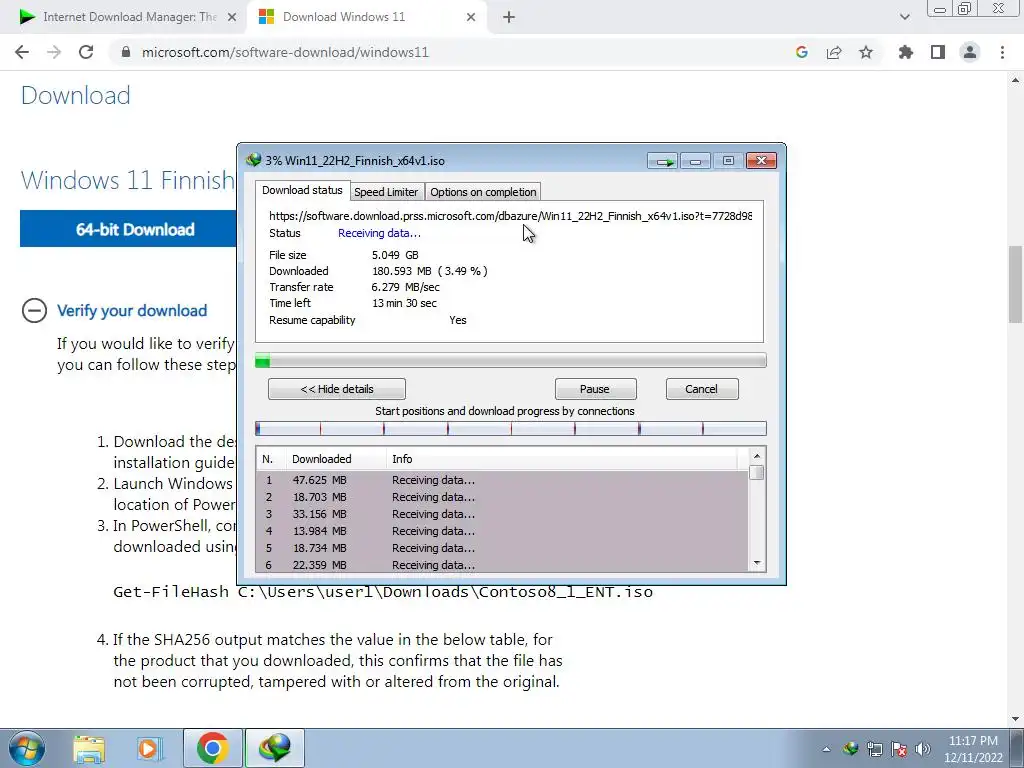Click Chrome icon in taskbar
This screenshot has height=768, width=1024.
pos(213,748)
